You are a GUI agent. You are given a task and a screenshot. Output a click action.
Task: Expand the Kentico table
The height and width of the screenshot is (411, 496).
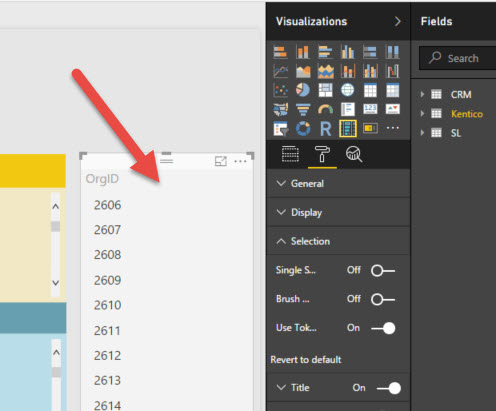(x=422, y=114)
